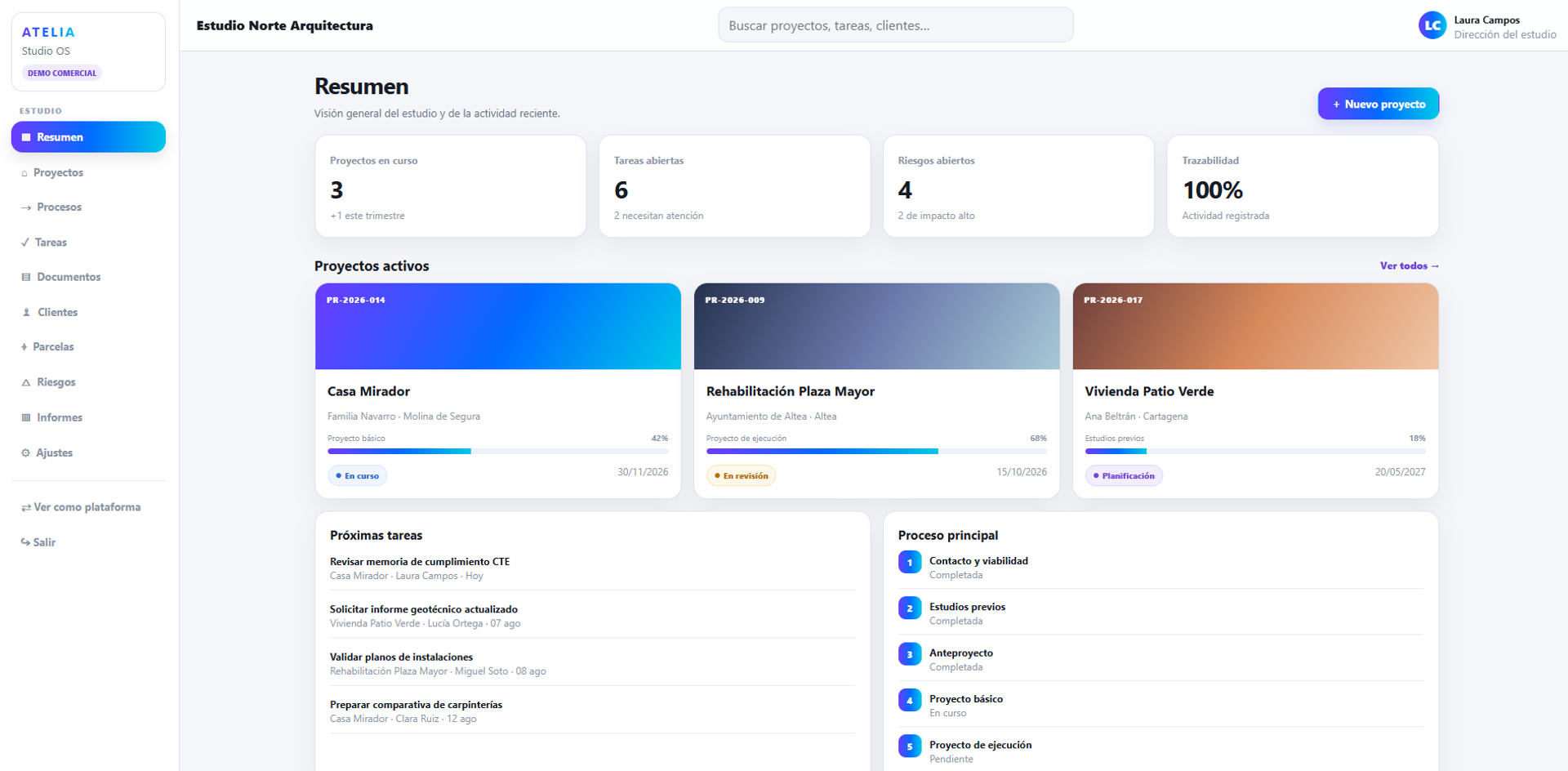Open the Documentos section
1568x771 pixels.
[88, 278]
